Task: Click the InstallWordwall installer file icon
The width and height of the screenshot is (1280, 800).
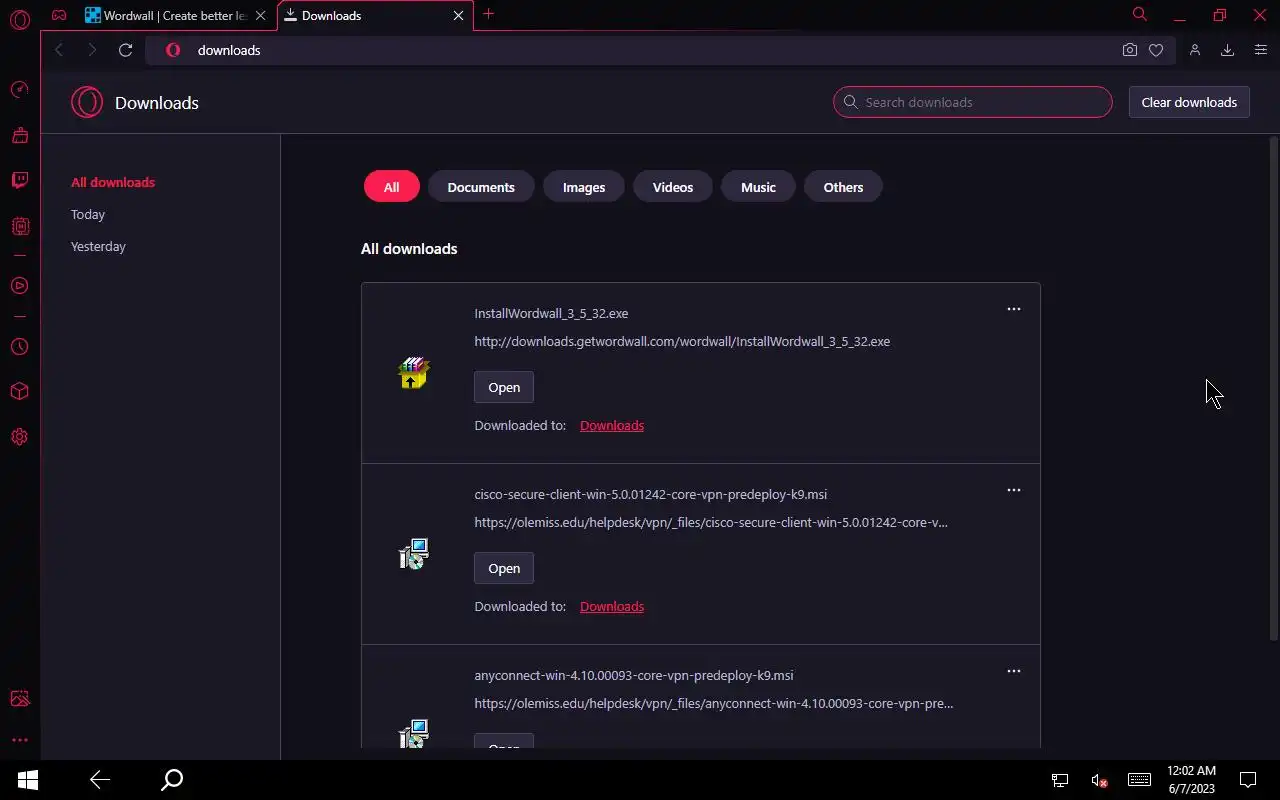Action: pyautogui.click(x=413, y=373)
